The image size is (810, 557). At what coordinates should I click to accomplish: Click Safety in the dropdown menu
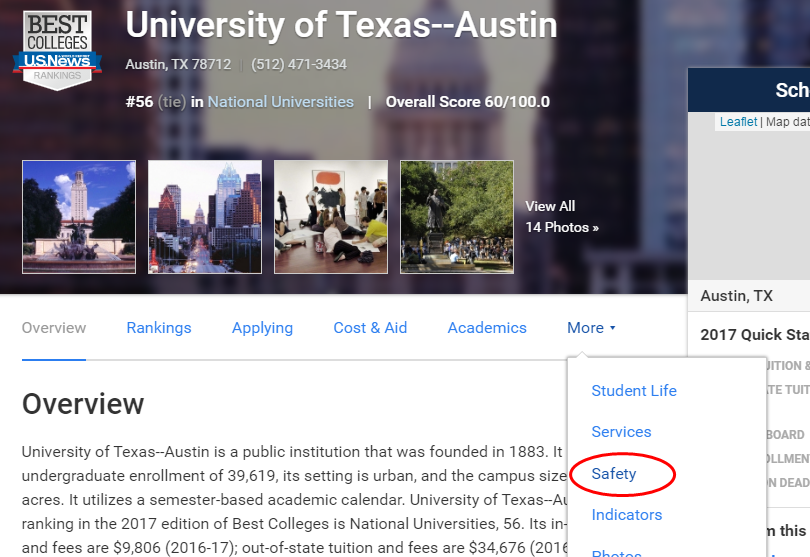(x=614, y=474)
